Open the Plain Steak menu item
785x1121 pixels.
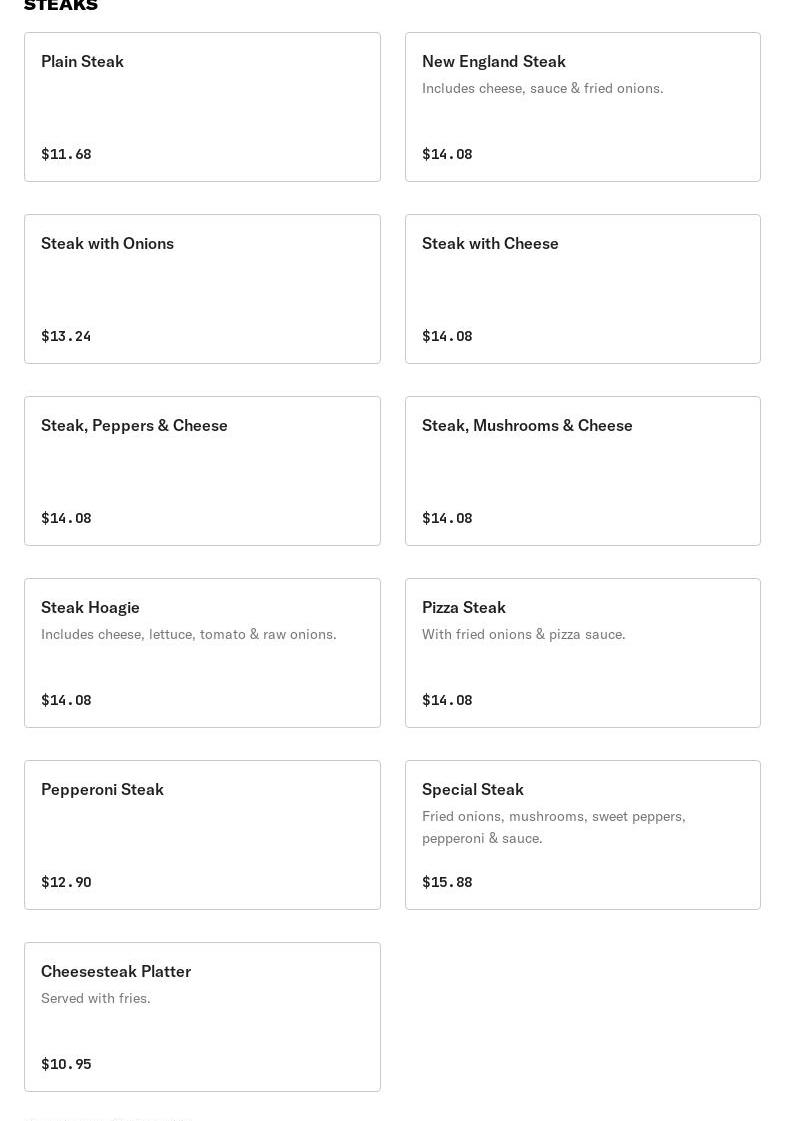pos(202,107)
